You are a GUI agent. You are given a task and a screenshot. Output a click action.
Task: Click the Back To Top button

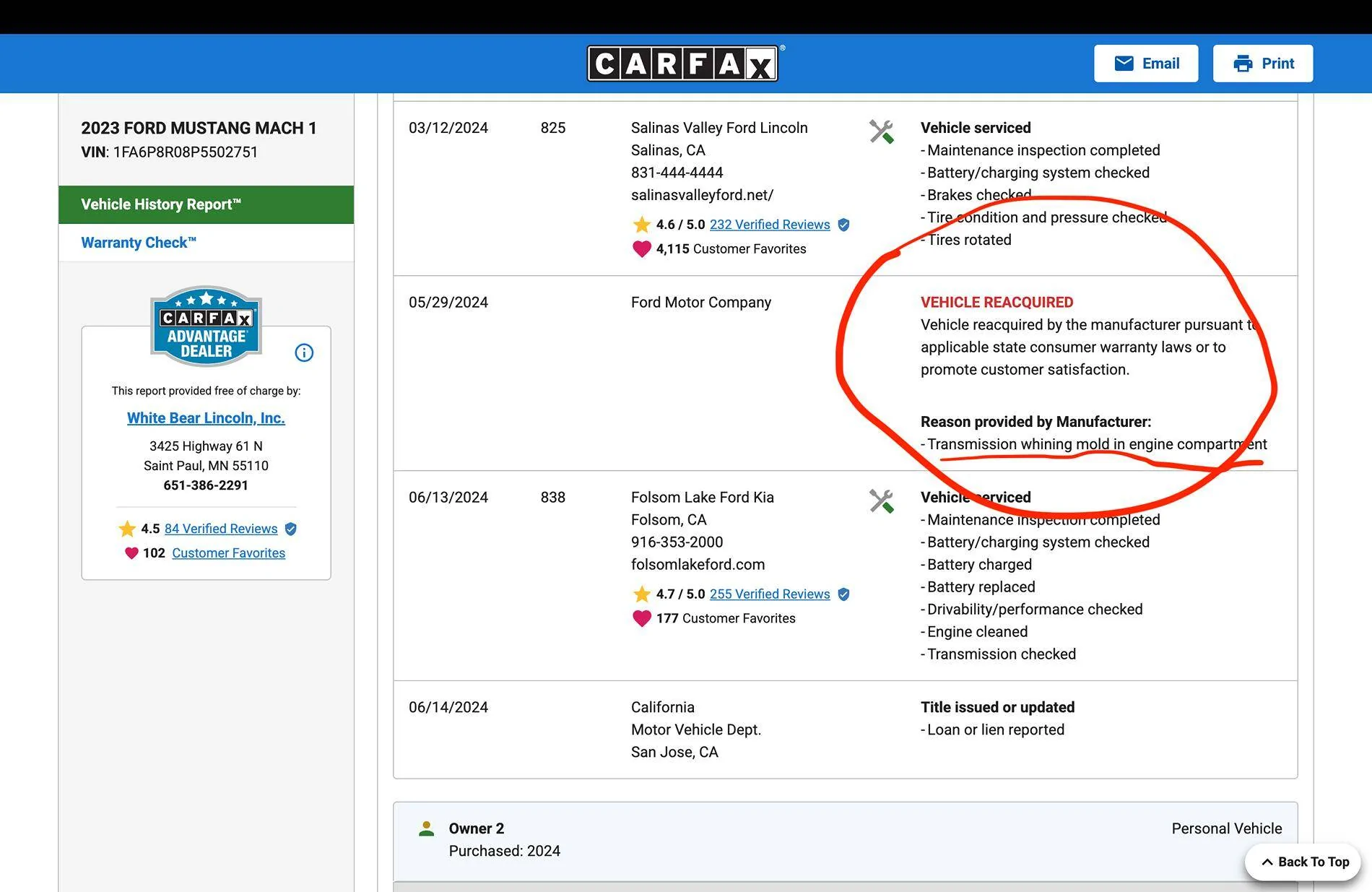tap(1303, 862)
